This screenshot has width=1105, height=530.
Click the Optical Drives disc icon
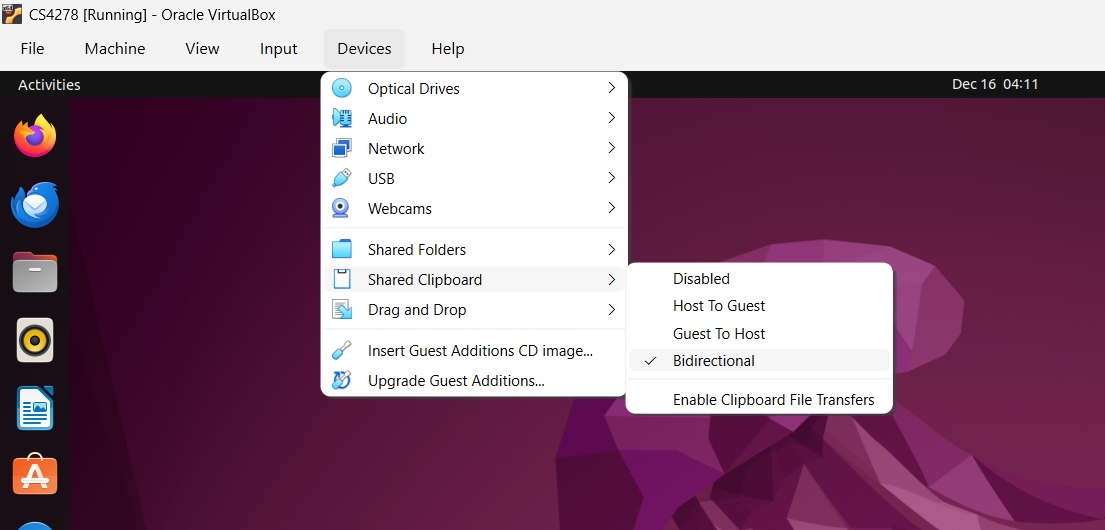pyautogui.click(x=342, y=88)
